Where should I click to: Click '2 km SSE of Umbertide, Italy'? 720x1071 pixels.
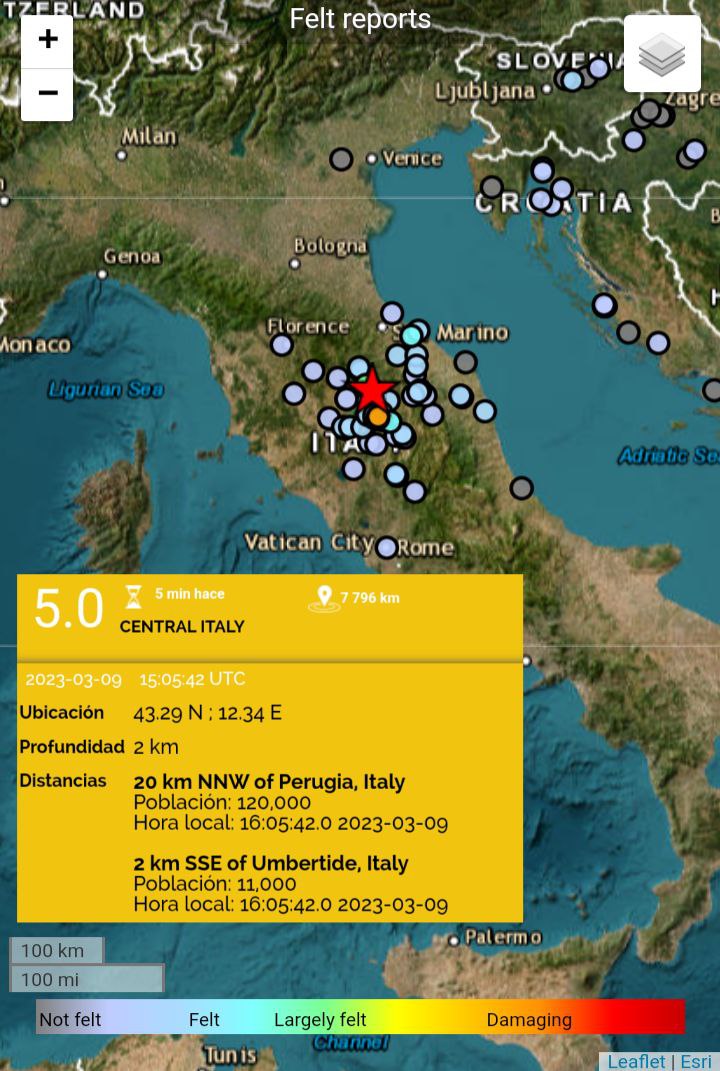click(271, 863)
